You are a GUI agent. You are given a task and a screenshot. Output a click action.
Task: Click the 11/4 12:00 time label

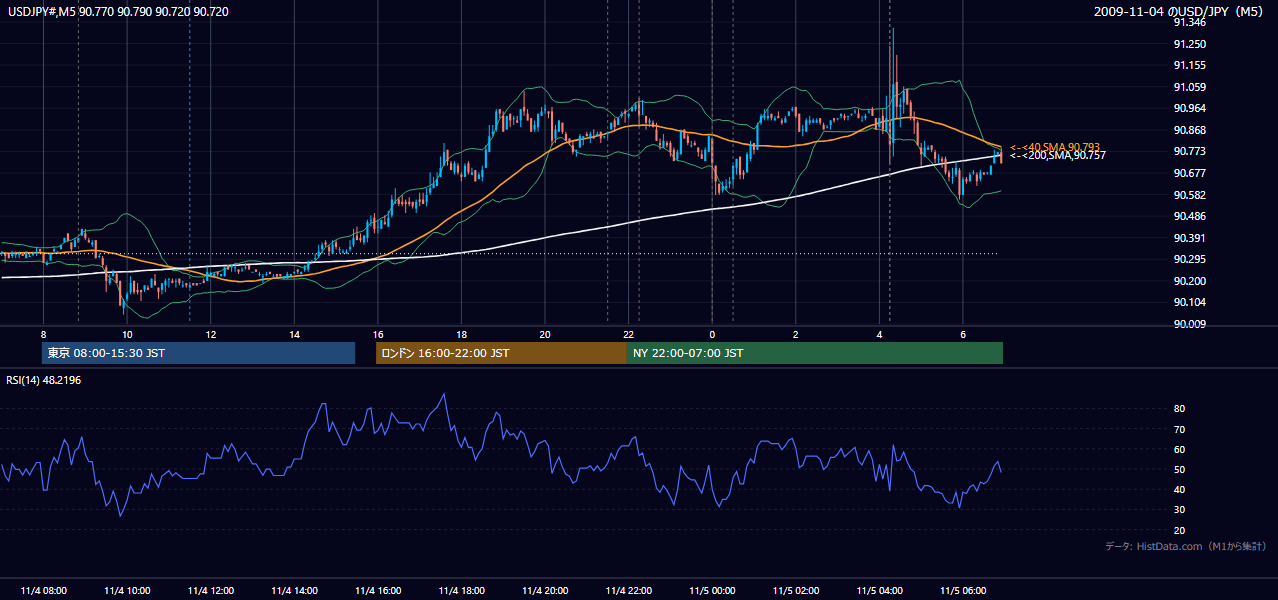[x=211, y=591]
